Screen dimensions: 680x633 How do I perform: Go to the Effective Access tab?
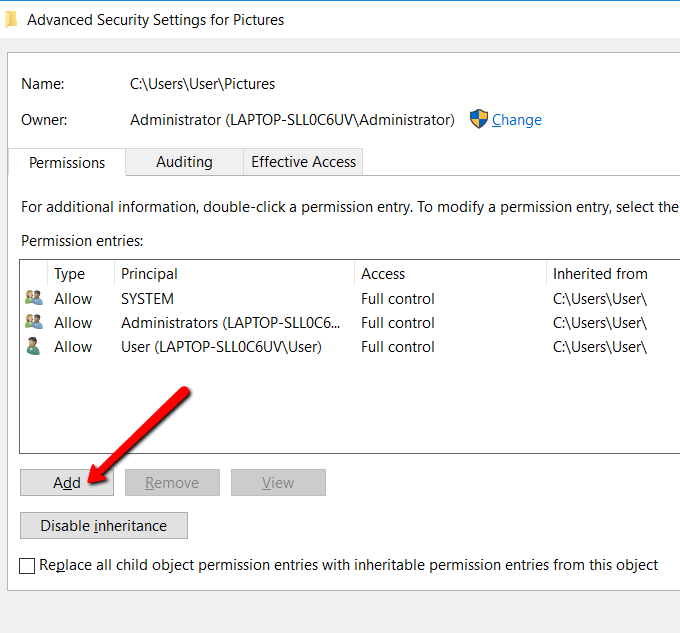(303, 162)
